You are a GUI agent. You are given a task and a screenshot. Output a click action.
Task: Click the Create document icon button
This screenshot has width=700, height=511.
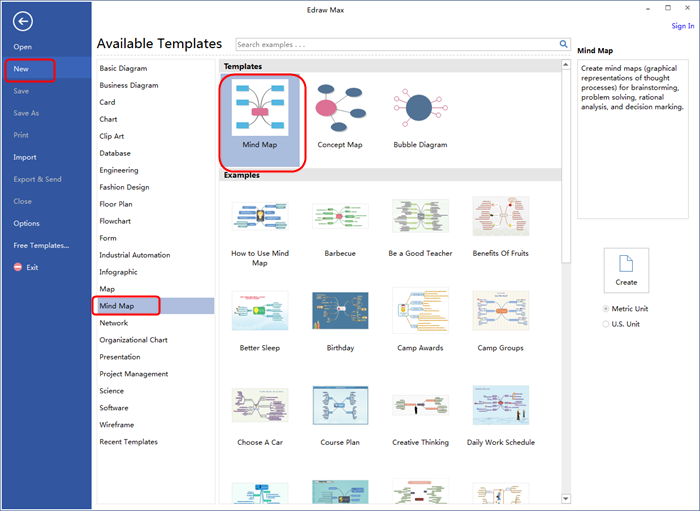tap(626, 270)
